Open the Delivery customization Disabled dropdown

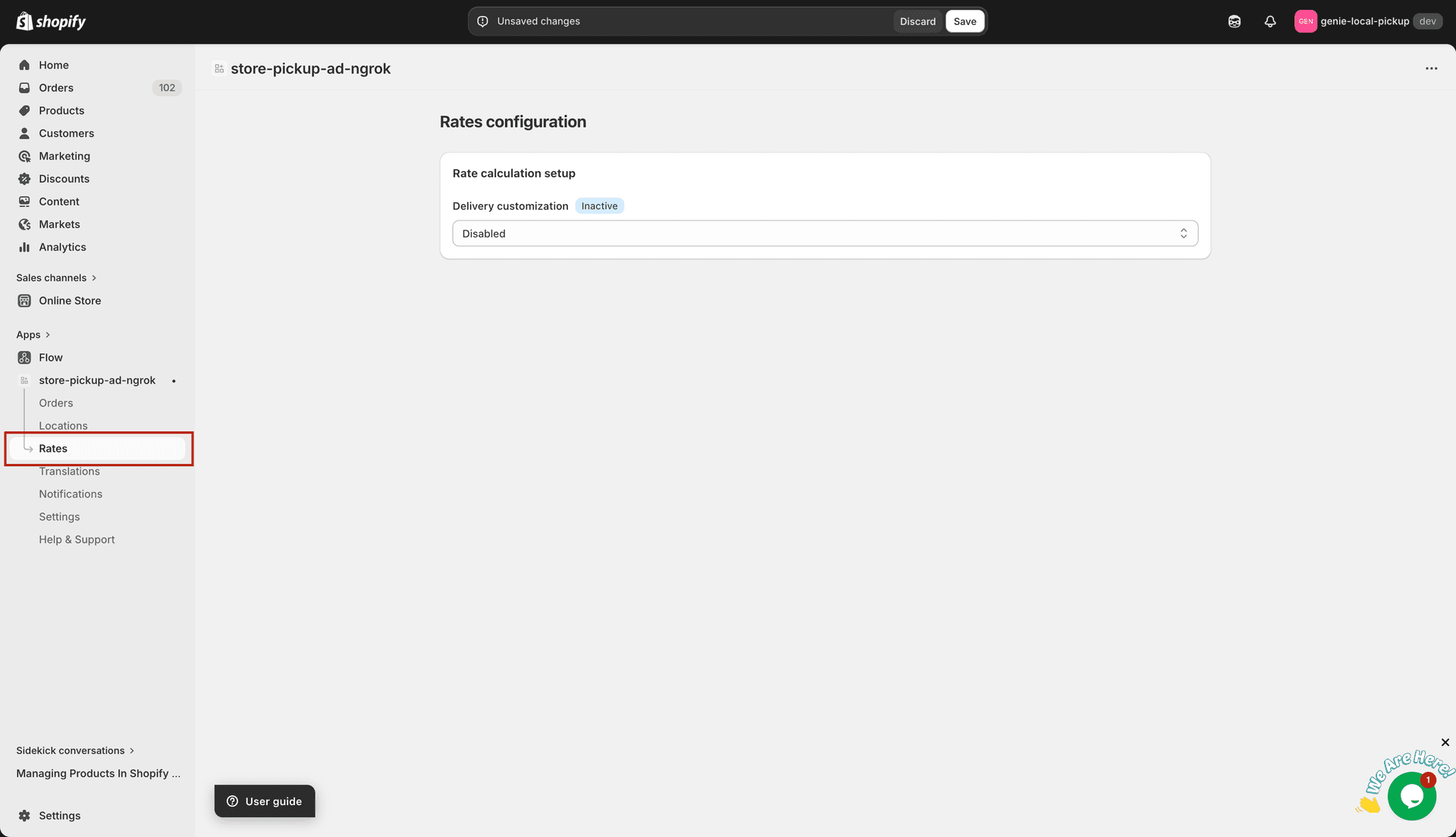point(824,233)
